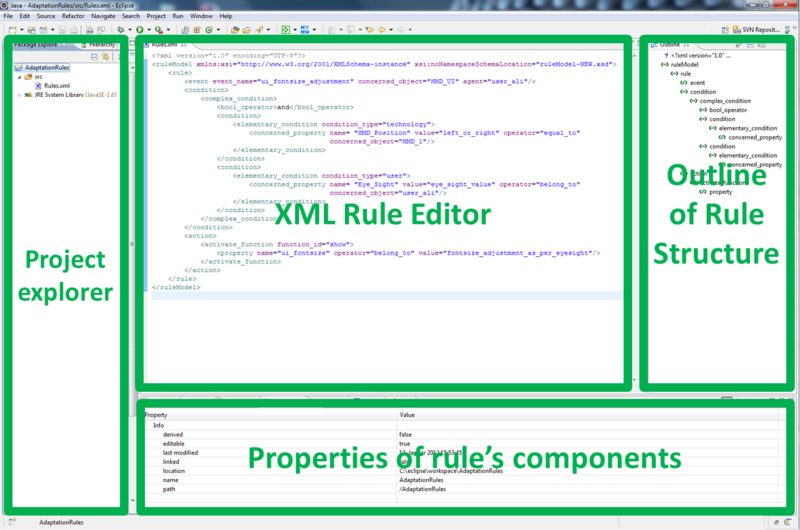The width and height of the screenshot is (800, 530).
Task: Click the Open Perspective icon
Action: point(723,31)
